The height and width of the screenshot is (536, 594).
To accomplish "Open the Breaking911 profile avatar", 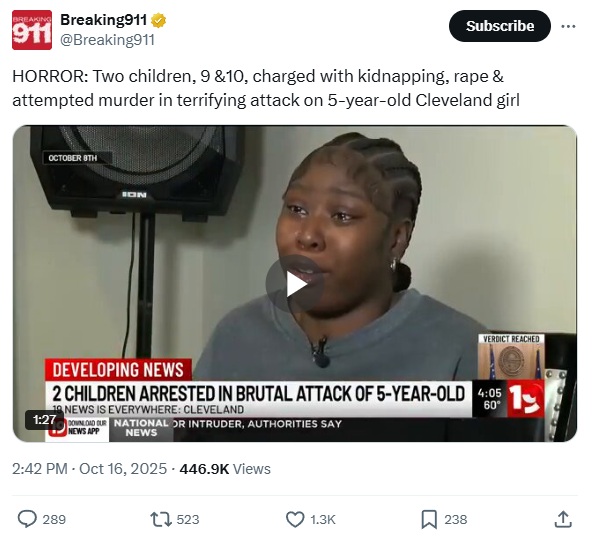I will [x=32, y=30].
